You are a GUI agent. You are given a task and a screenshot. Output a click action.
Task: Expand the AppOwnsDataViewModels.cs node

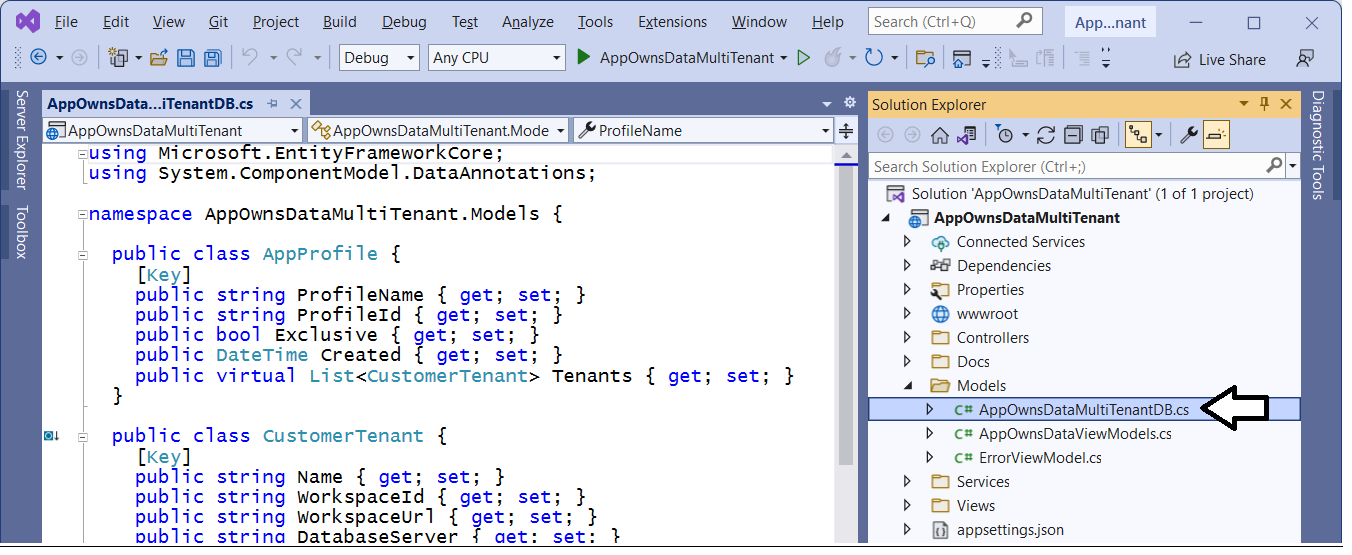[x=929, y=434]
